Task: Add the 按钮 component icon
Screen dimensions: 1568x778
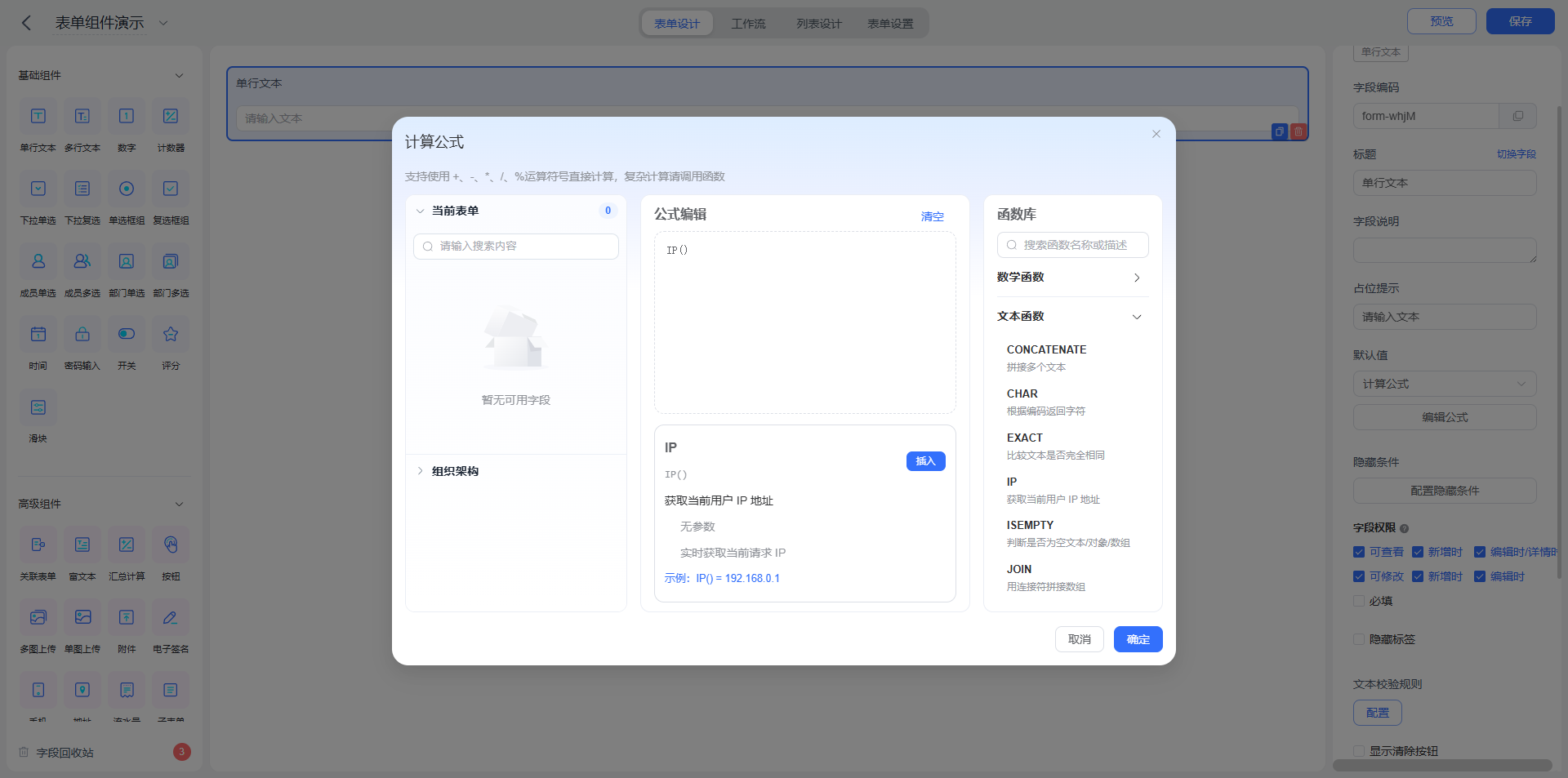Action: coord(171,545)
